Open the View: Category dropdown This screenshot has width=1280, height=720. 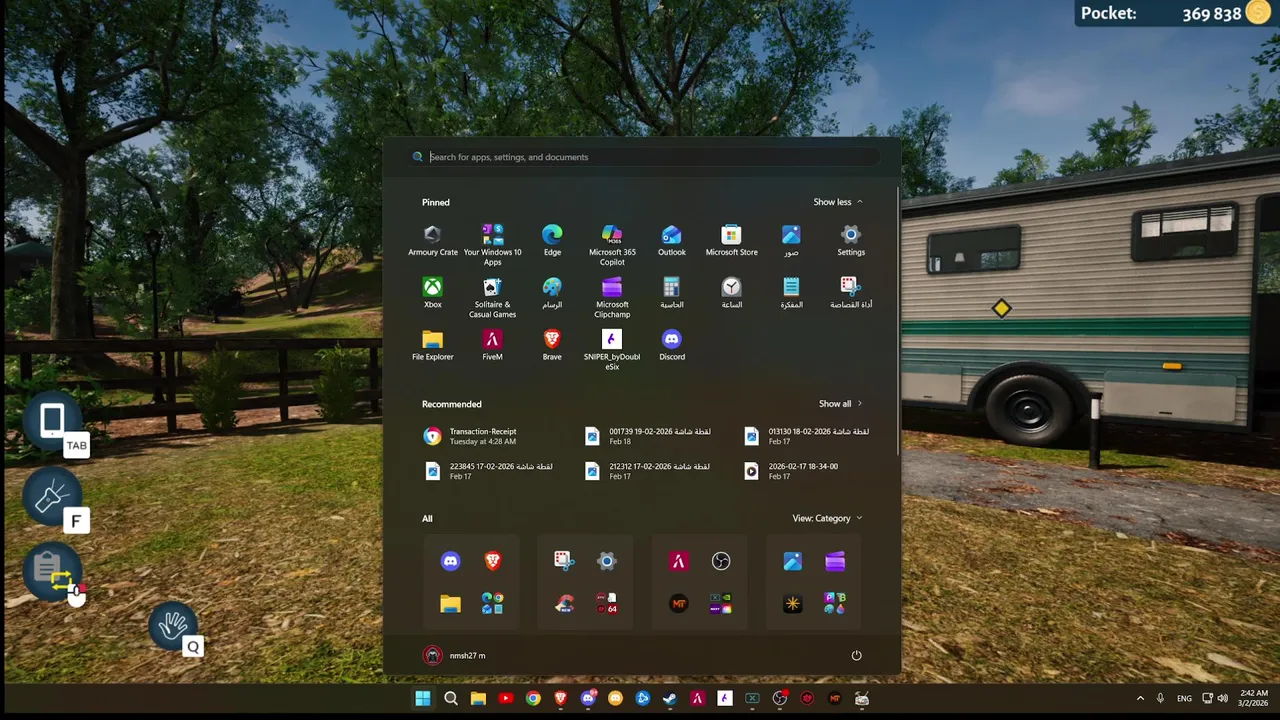tap(827, 518)
